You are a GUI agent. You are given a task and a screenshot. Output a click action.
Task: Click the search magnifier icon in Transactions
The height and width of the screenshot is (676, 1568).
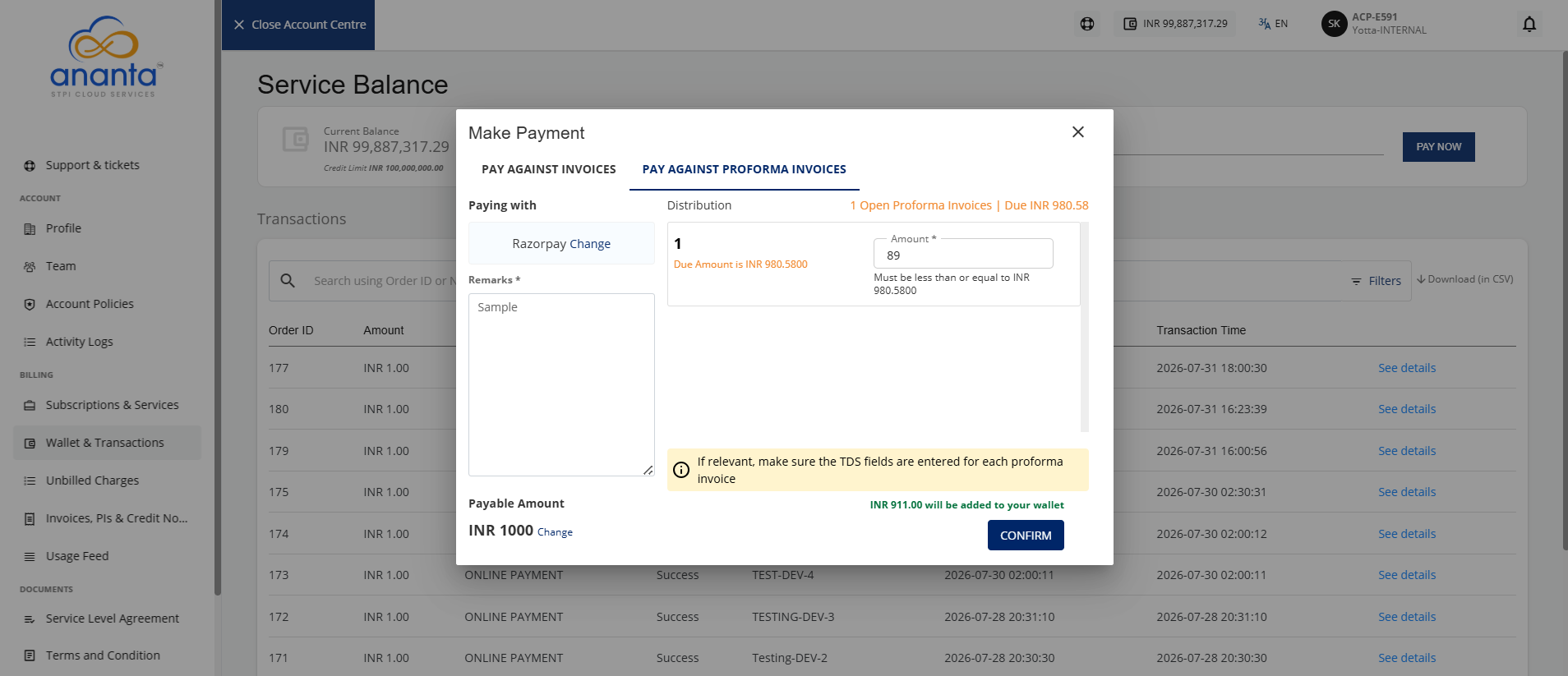tap(288, 281)
